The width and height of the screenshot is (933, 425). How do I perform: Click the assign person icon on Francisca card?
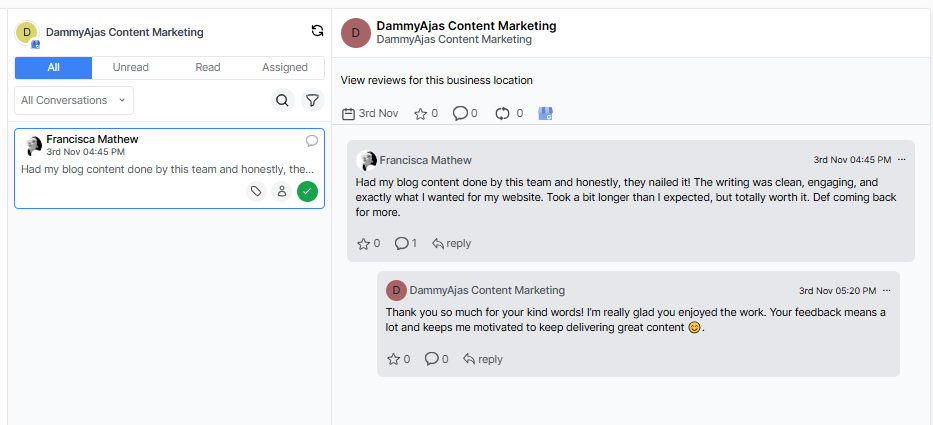(281, 192)
